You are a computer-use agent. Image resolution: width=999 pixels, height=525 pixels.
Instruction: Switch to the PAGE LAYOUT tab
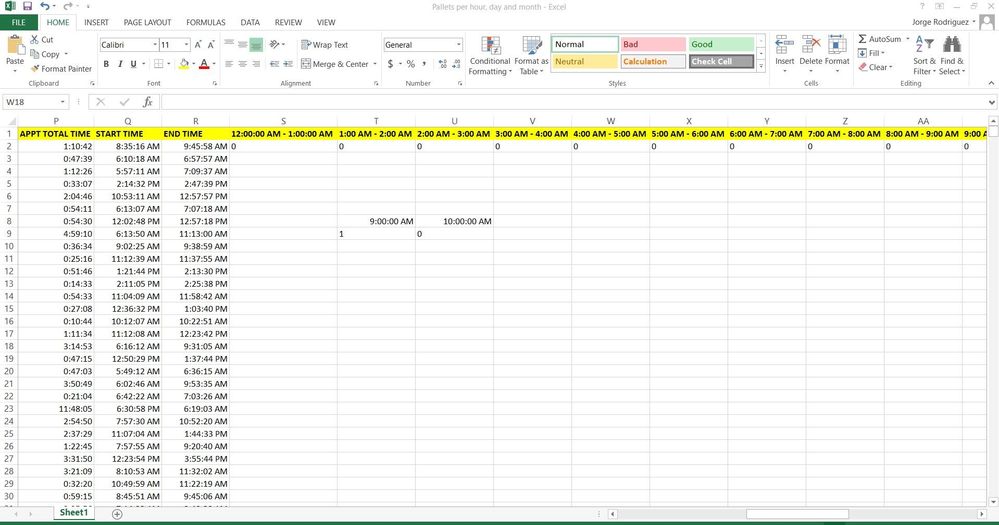(x=147, y=22)
